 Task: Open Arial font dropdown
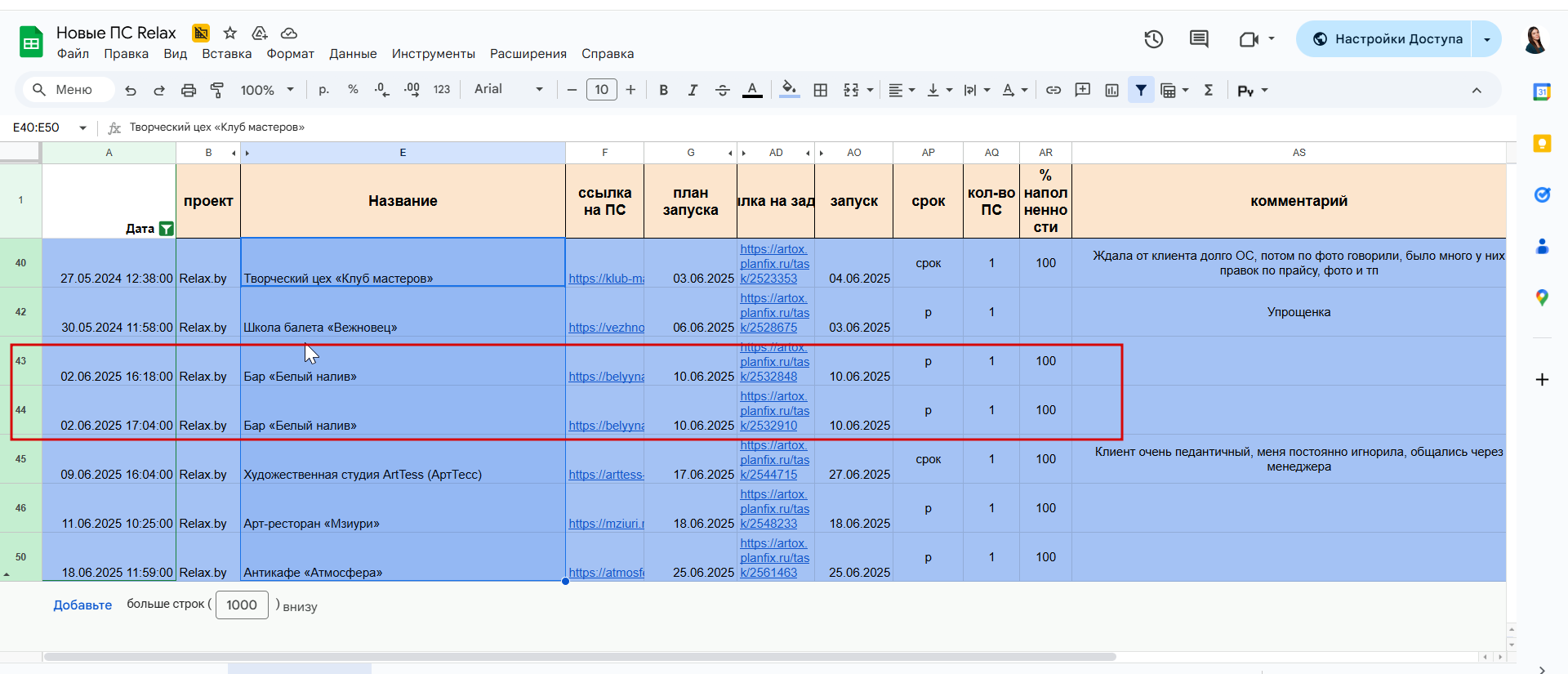tap(508, 89)
